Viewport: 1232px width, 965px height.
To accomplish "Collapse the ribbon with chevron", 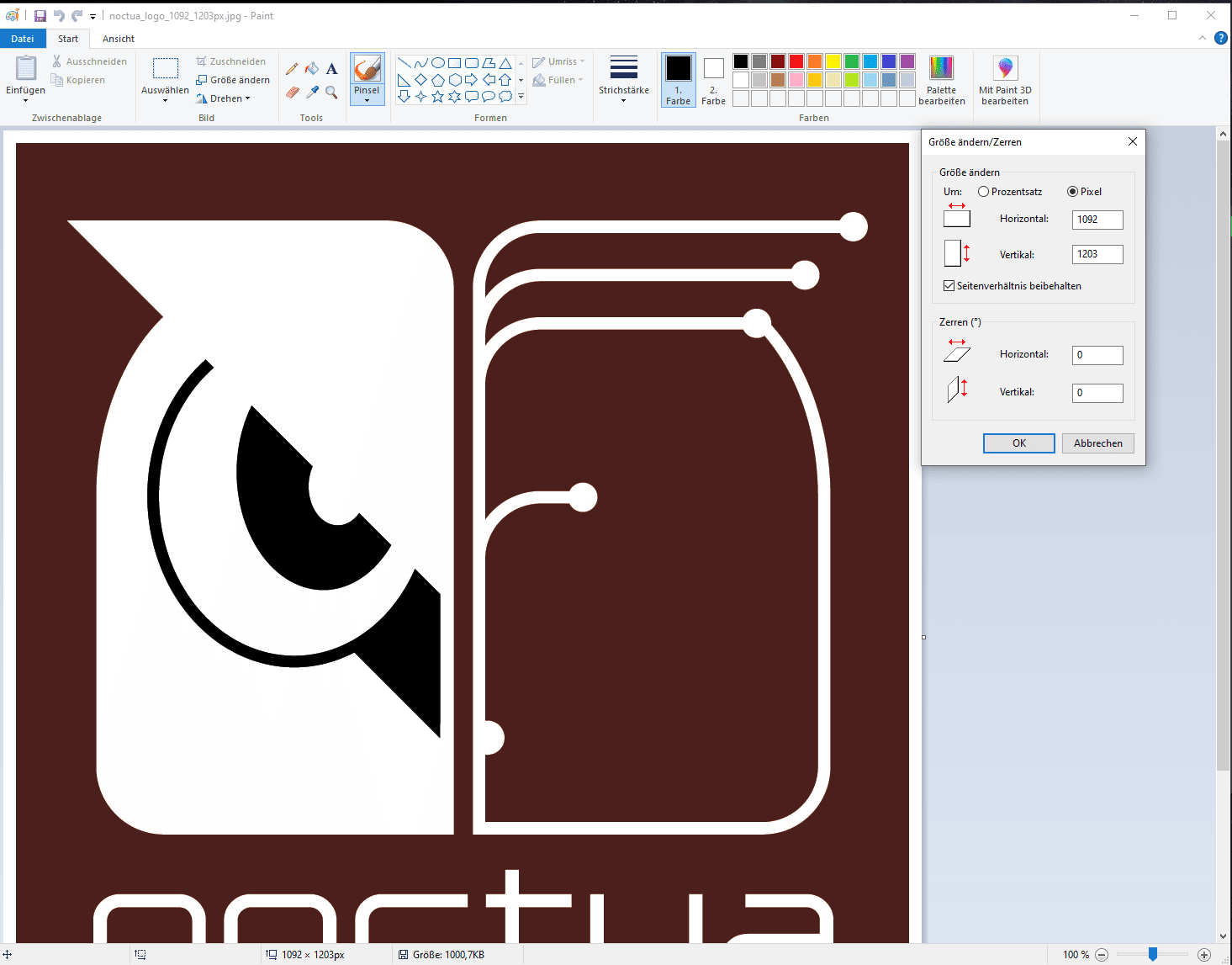I will (x=1203, y=38).
